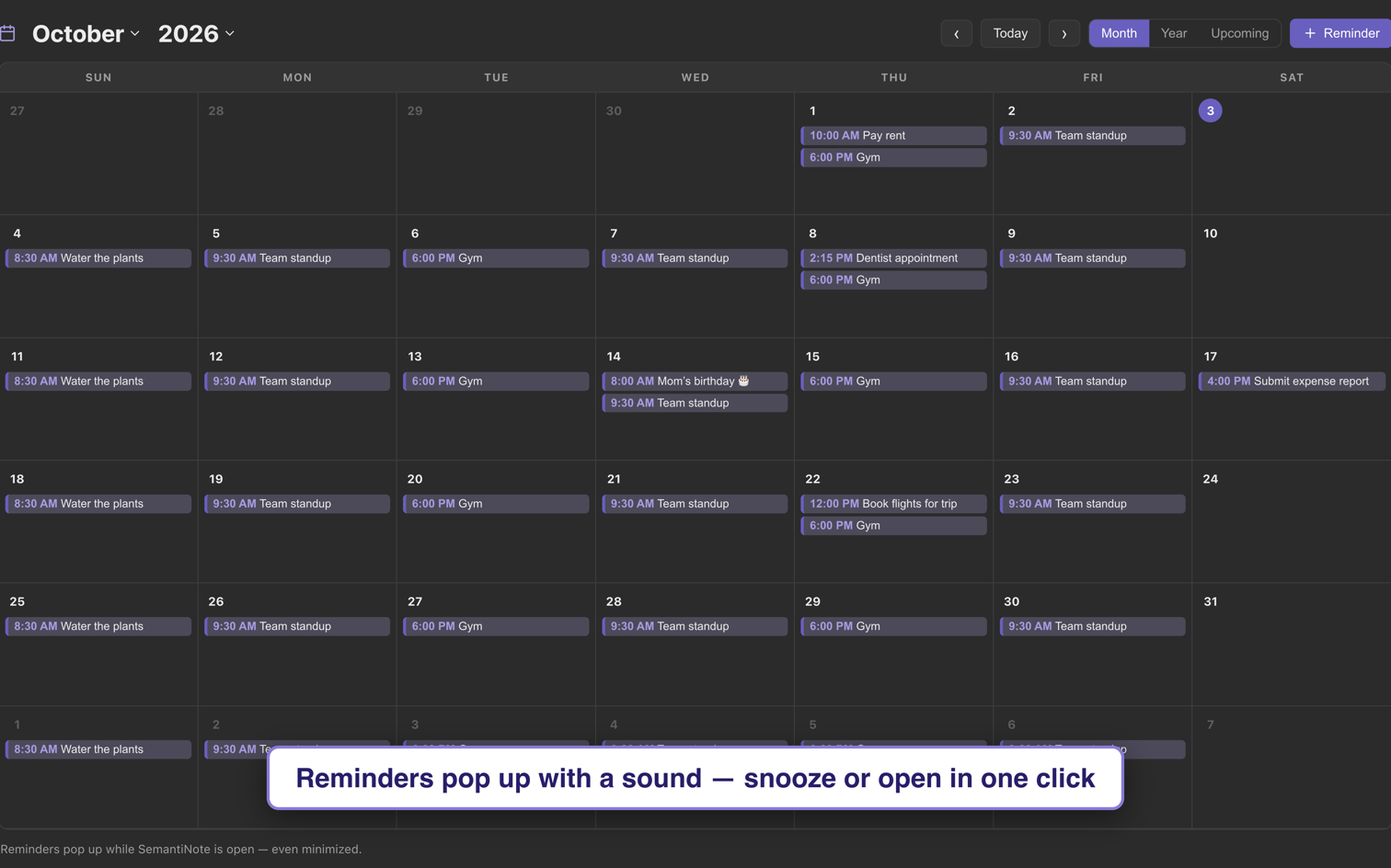Select the October 31 day cell
The height and width of the screenshot is (868, 1391).
pyautogui.click(x=1292, y=645)
